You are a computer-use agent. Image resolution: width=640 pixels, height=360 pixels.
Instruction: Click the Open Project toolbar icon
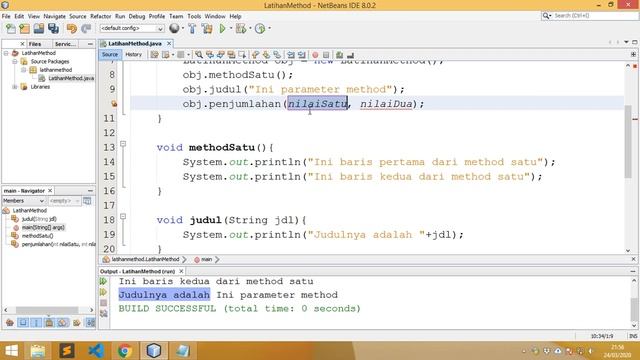coord(39,29)
